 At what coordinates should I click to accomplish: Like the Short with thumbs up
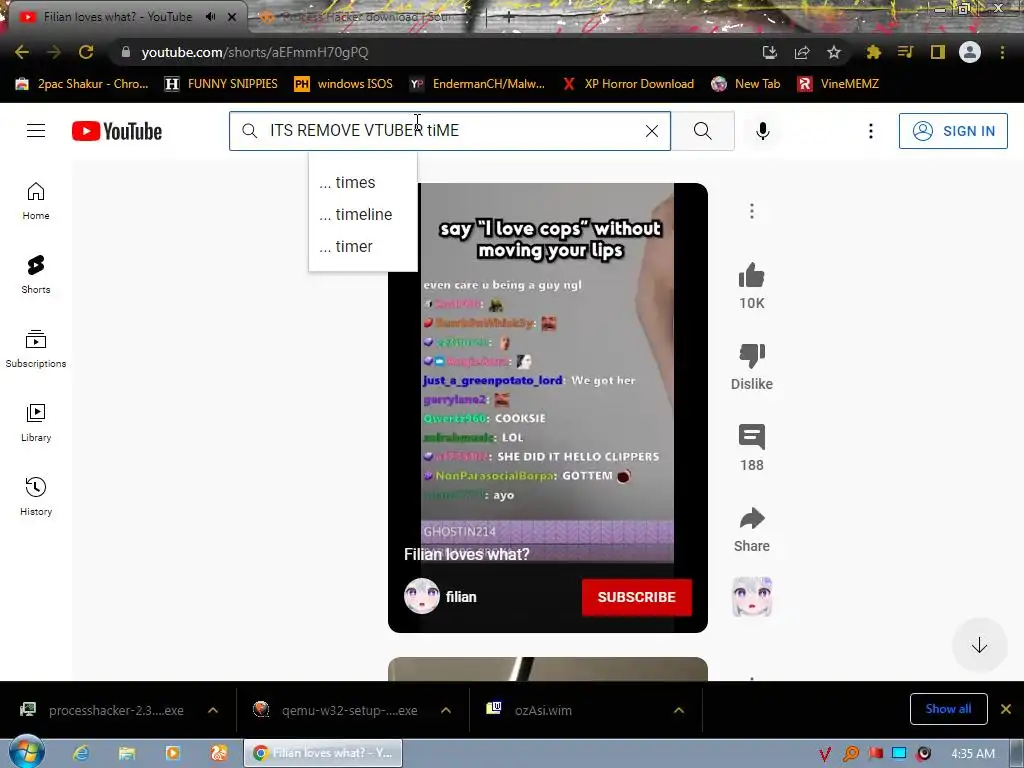tap(752, 276)
